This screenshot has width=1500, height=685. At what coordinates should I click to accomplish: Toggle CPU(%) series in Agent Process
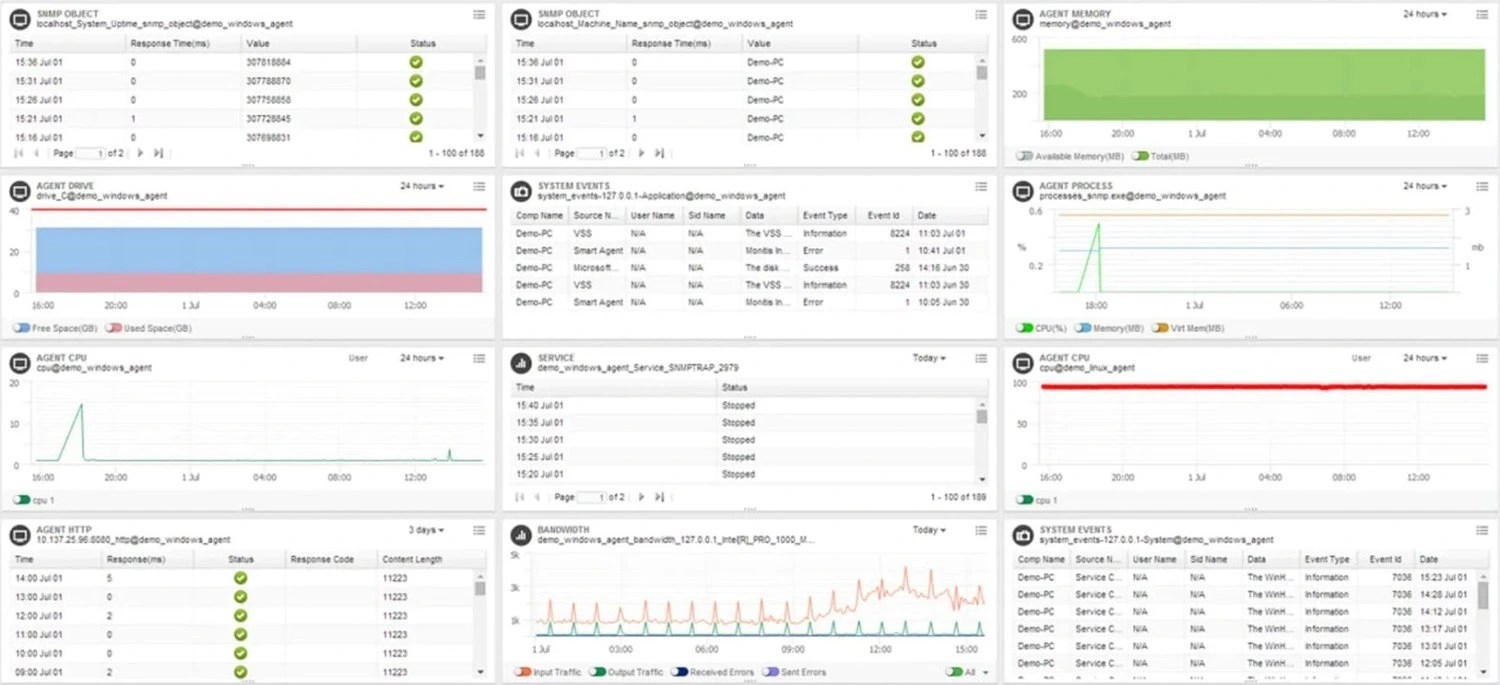[1024, 328]
